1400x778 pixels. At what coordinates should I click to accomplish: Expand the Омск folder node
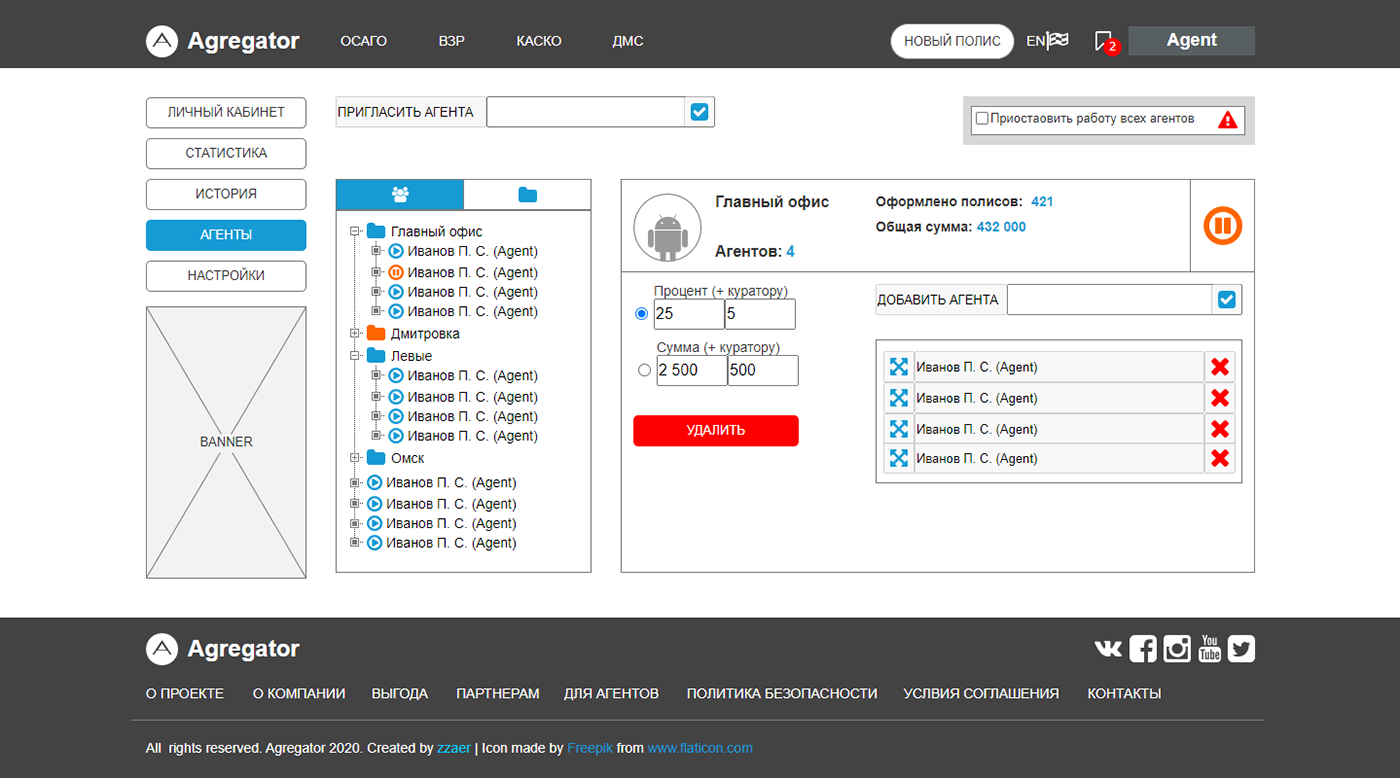click(355, 458)
